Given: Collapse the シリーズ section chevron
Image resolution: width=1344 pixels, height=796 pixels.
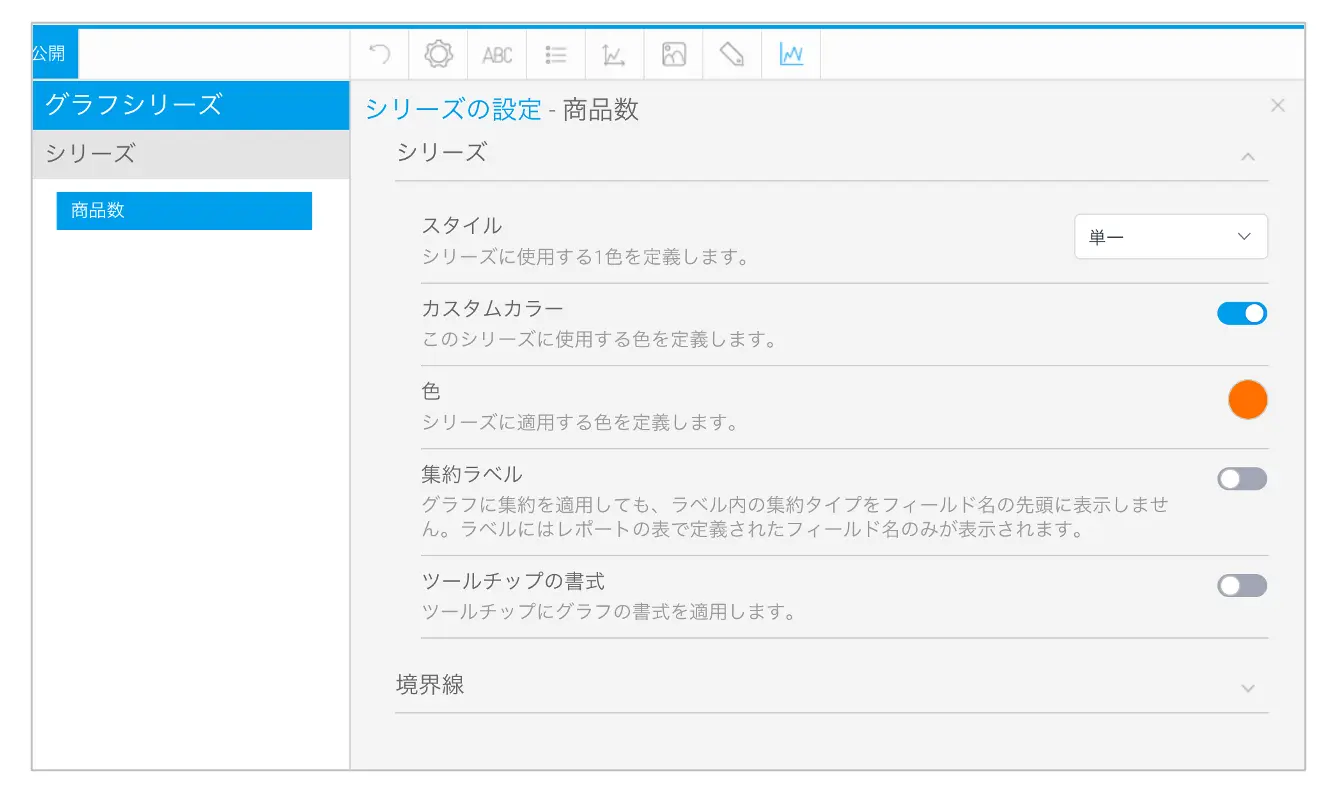Looking at the screenshot, I should [1247, 157].
